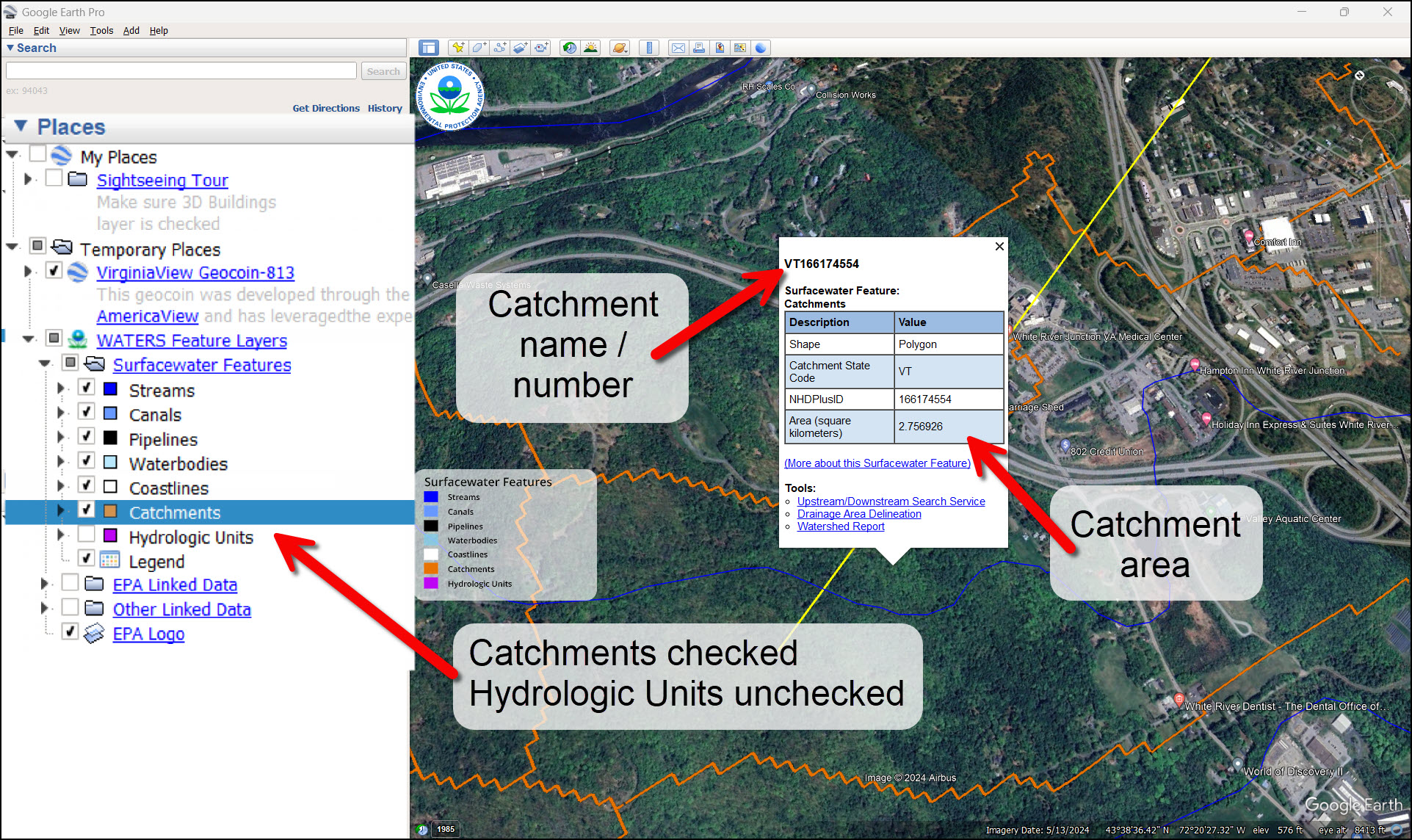
Task: Uncheck the Canals layer checkbox
Action: [87, 411]
